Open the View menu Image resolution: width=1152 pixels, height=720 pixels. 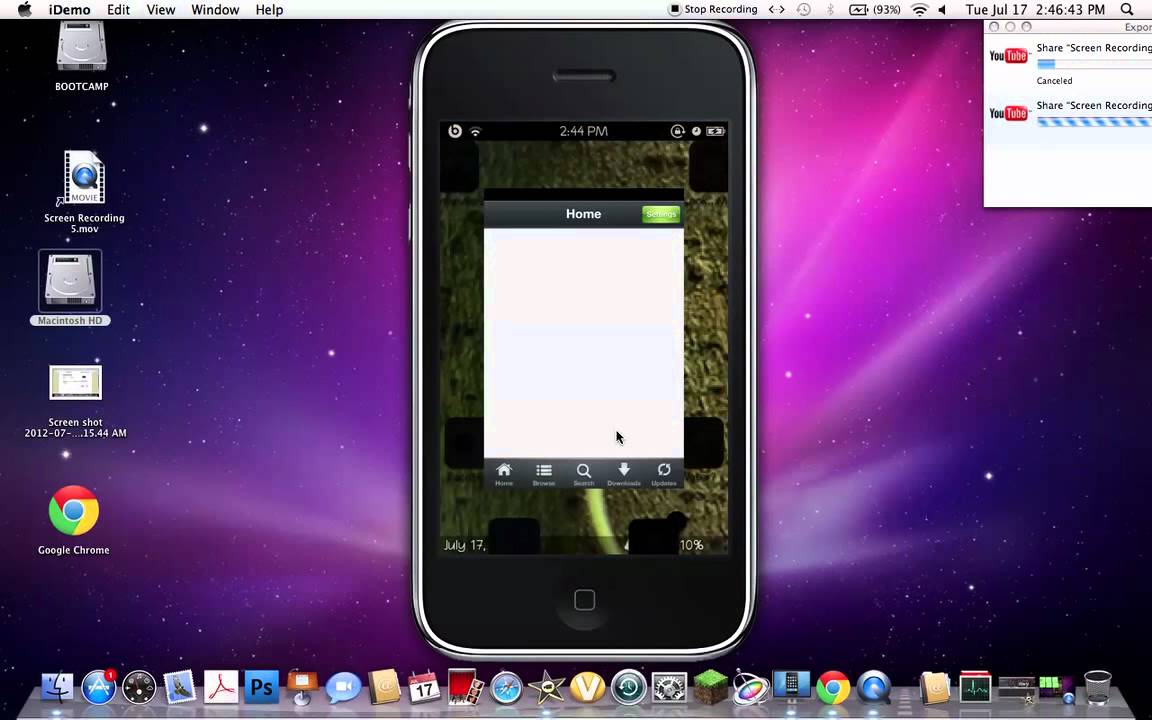pos(161,10)
